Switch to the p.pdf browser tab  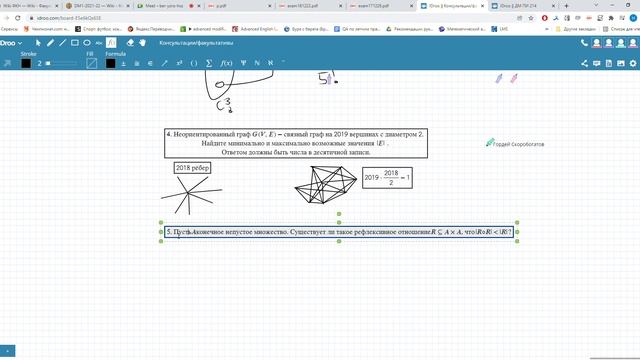[x=239, y=6]
